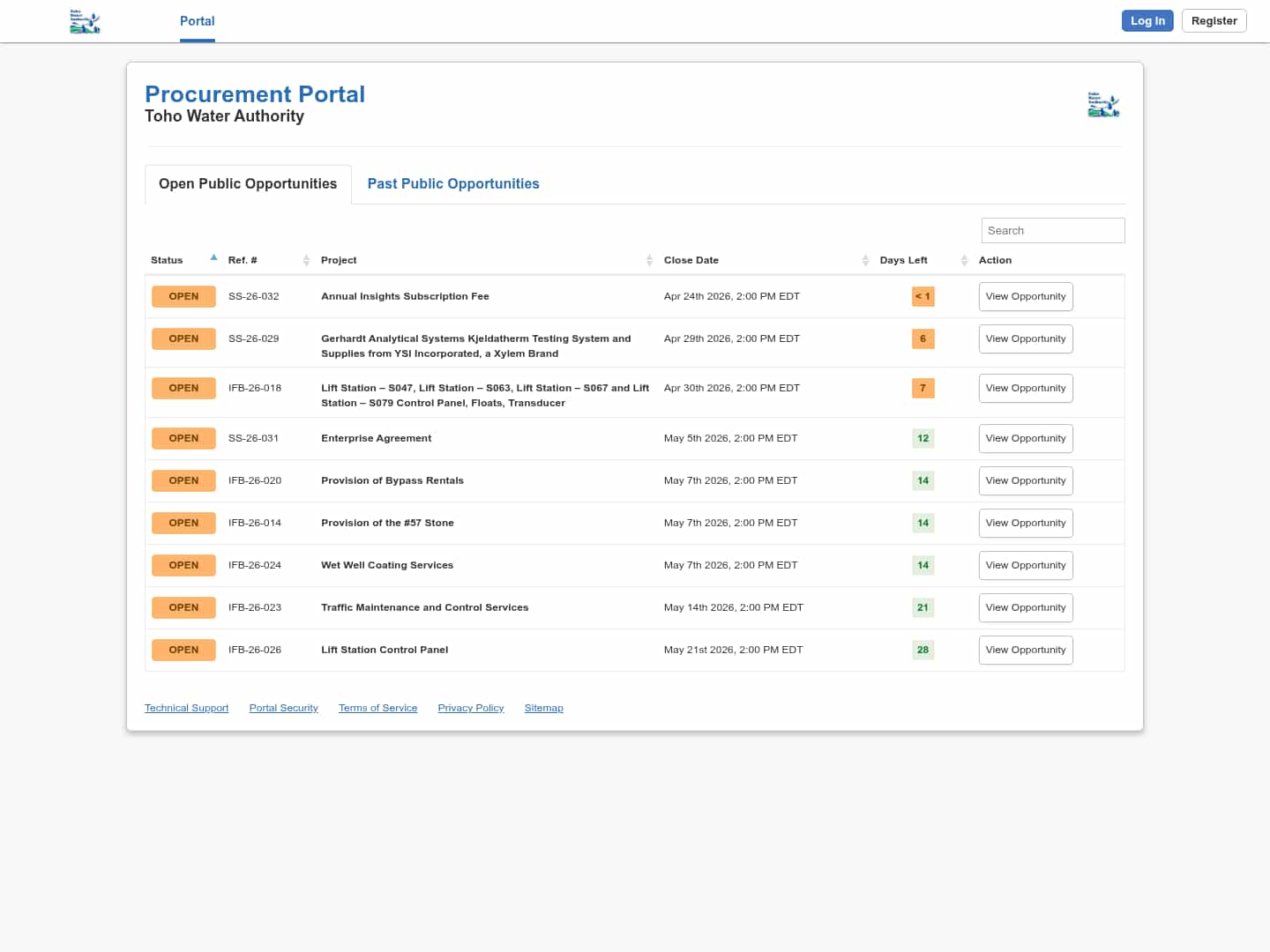Sort the list by Project name
The image size is (1270, 952).
tap(649, 260)
